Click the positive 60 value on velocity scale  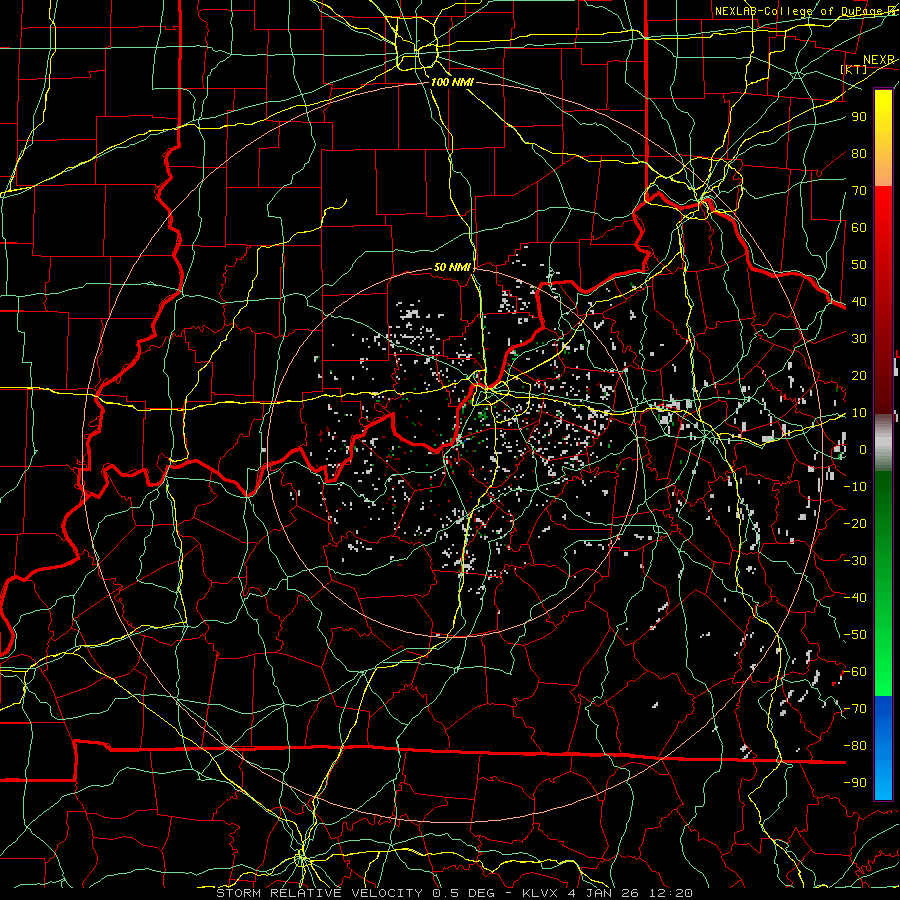[x=859, y=228]
